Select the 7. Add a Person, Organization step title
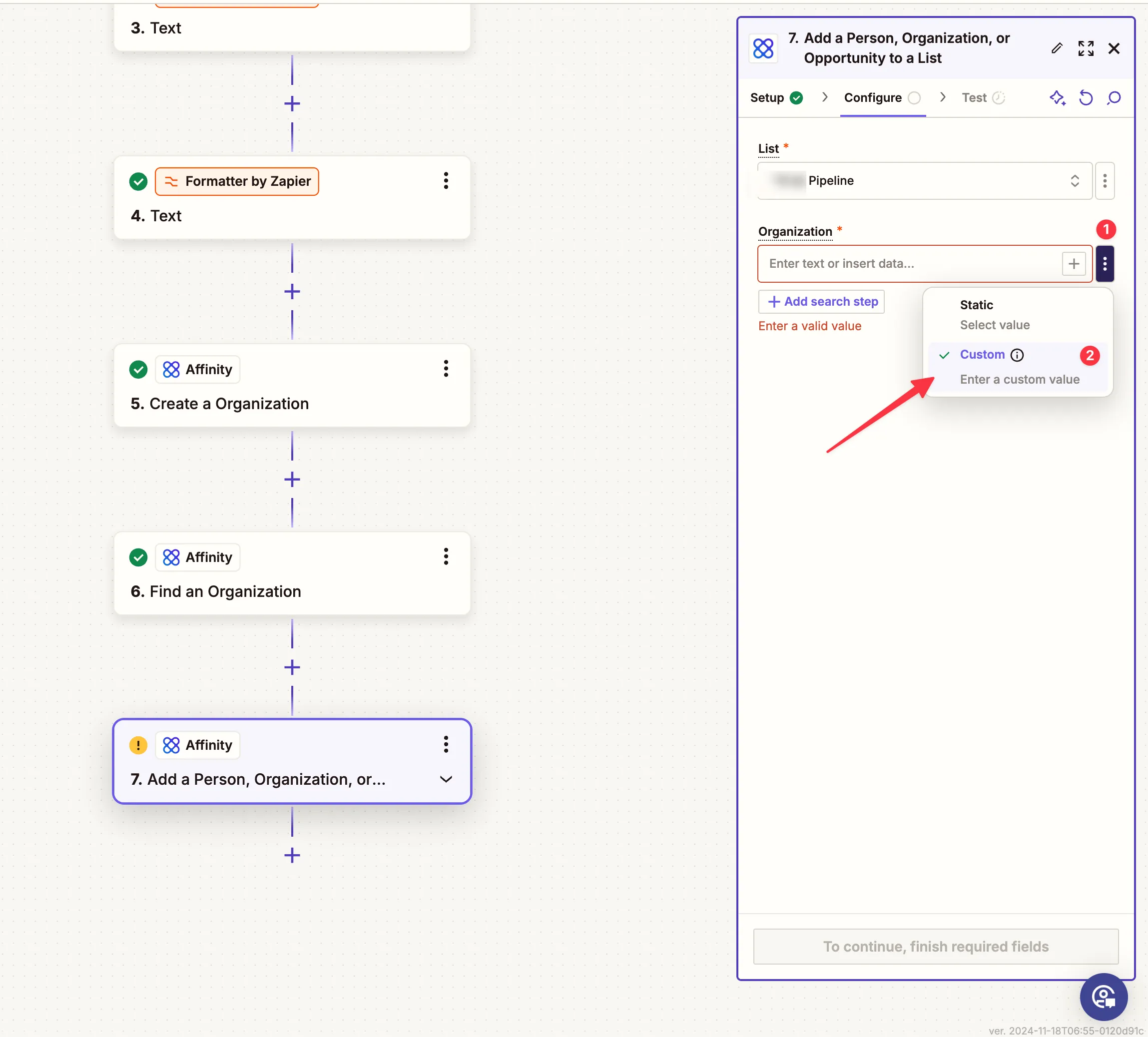 click(x=258, y=779)
